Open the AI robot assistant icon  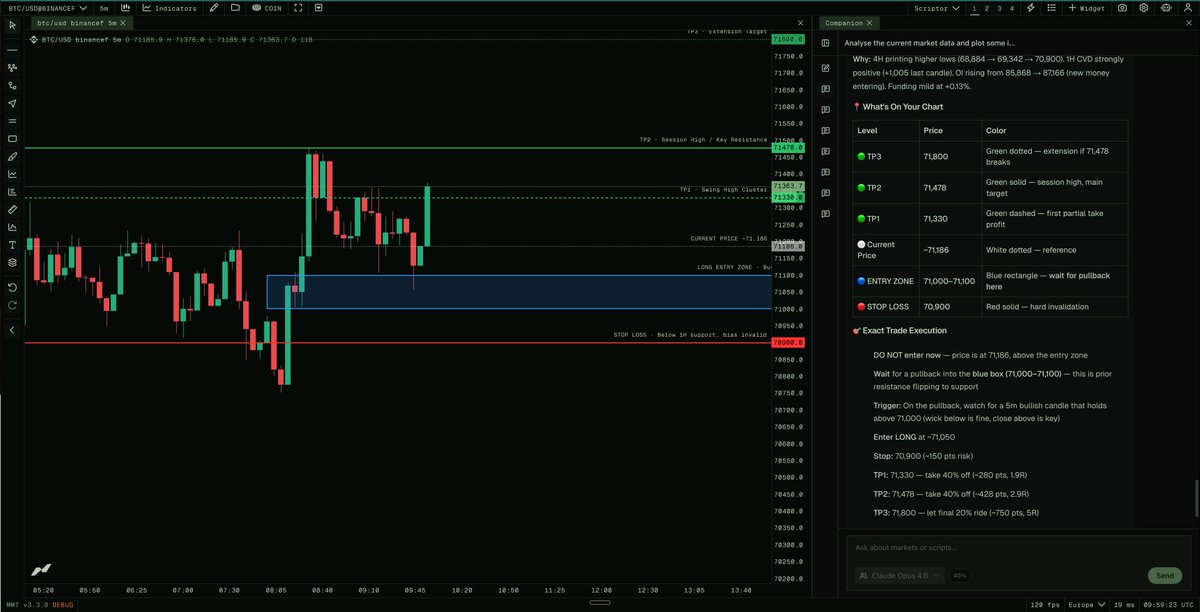(1165, 8)
